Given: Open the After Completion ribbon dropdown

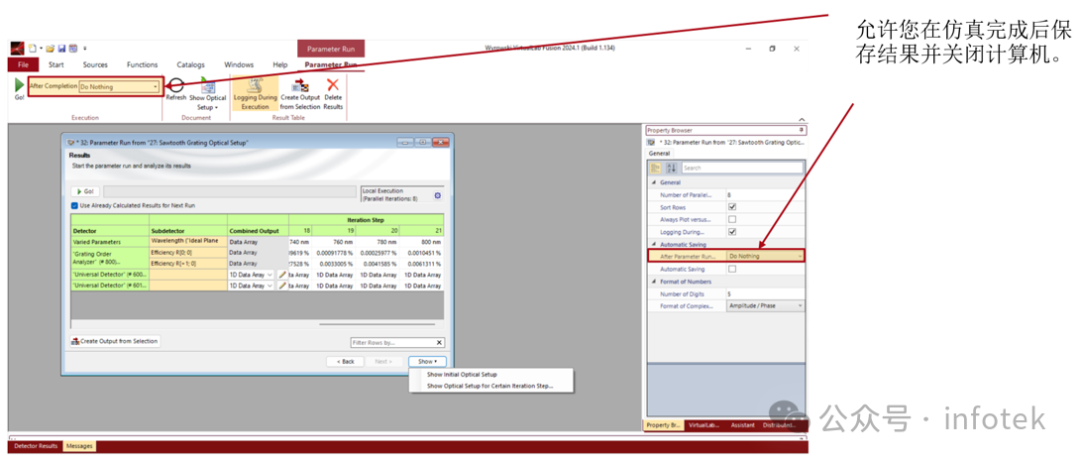Looking at the screenshot, I should [x=119, y=87].
